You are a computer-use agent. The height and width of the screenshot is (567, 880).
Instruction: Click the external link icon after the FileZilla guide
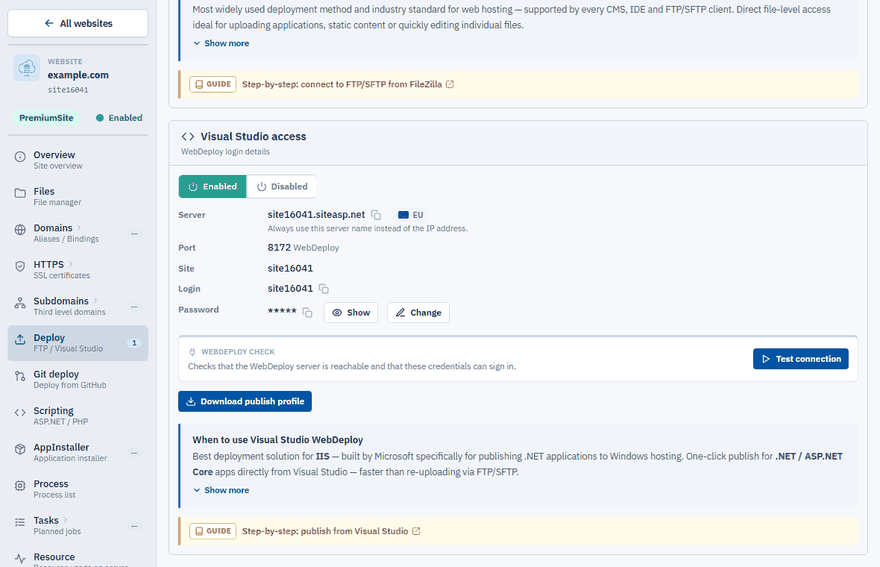tap(450, 84)
